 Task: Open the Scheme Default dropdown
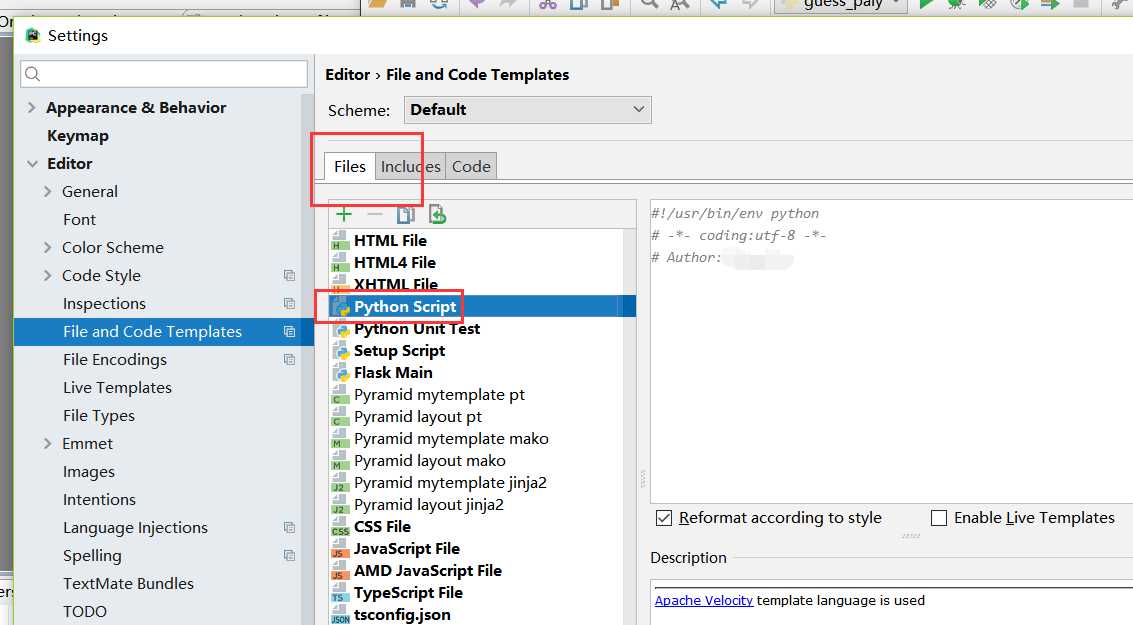click(527, 110)
